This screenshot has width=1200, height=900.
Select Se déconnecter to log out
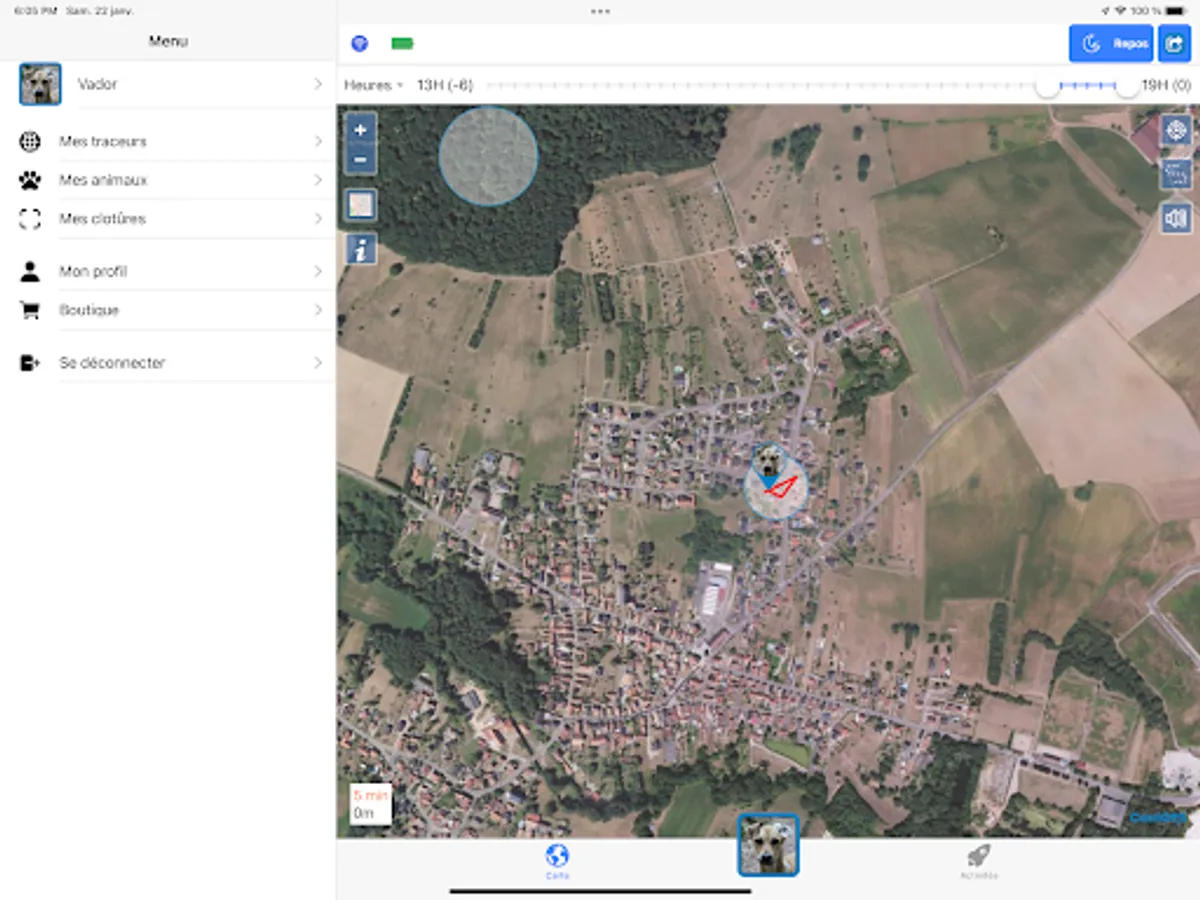(168, 363)
